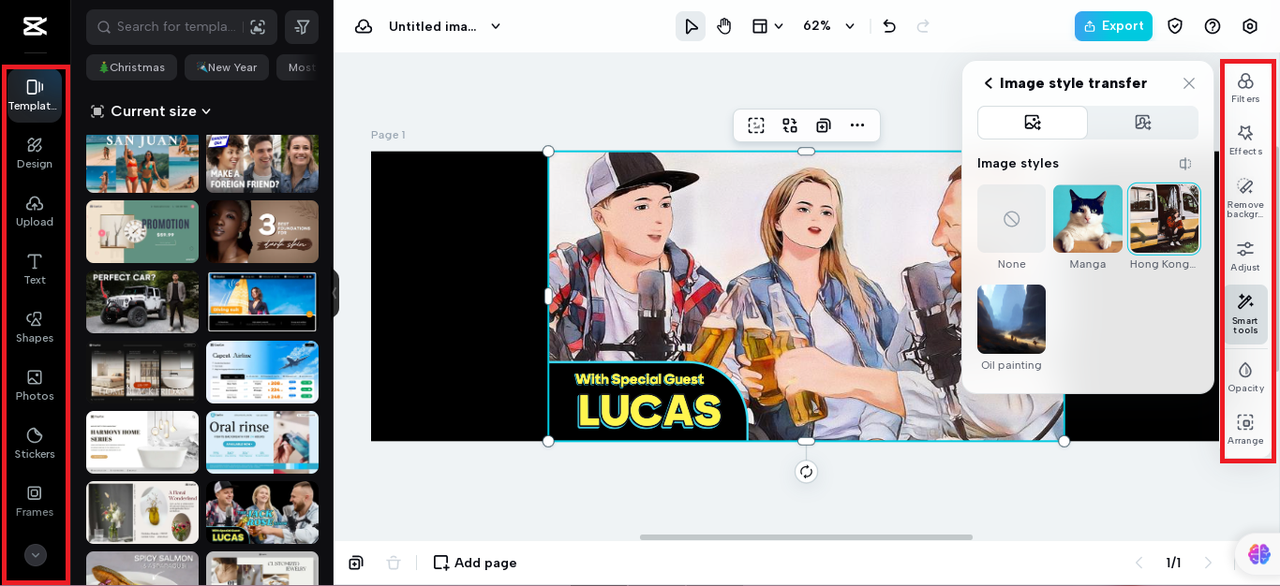
Task: Toggle the compare icon beside Image styles
Action: click(1185, 163)
